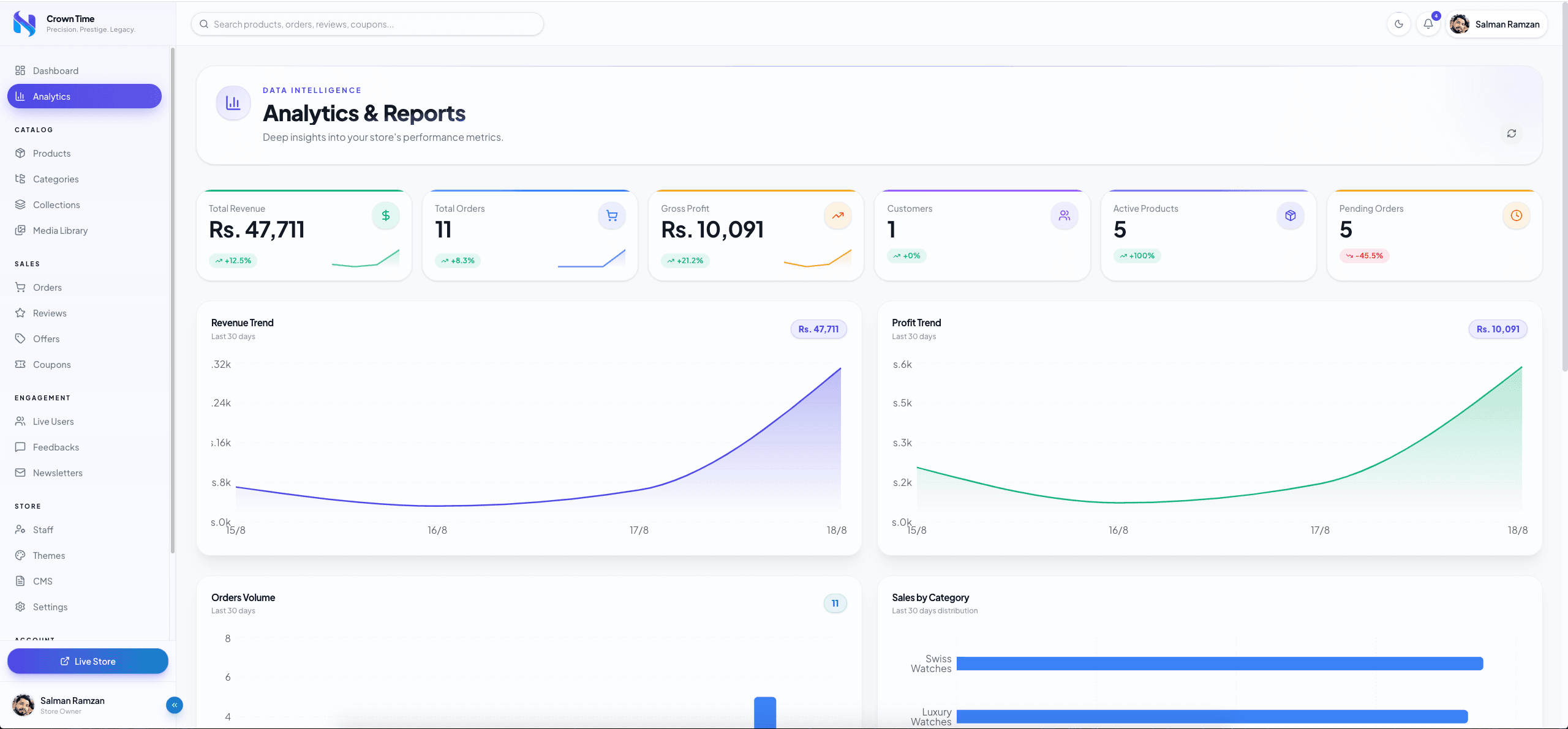The height and width of the screenshot is (729, 1568).
Task: Click the Analytics & Reports bar chart icon
Action: tap(233, 103)
